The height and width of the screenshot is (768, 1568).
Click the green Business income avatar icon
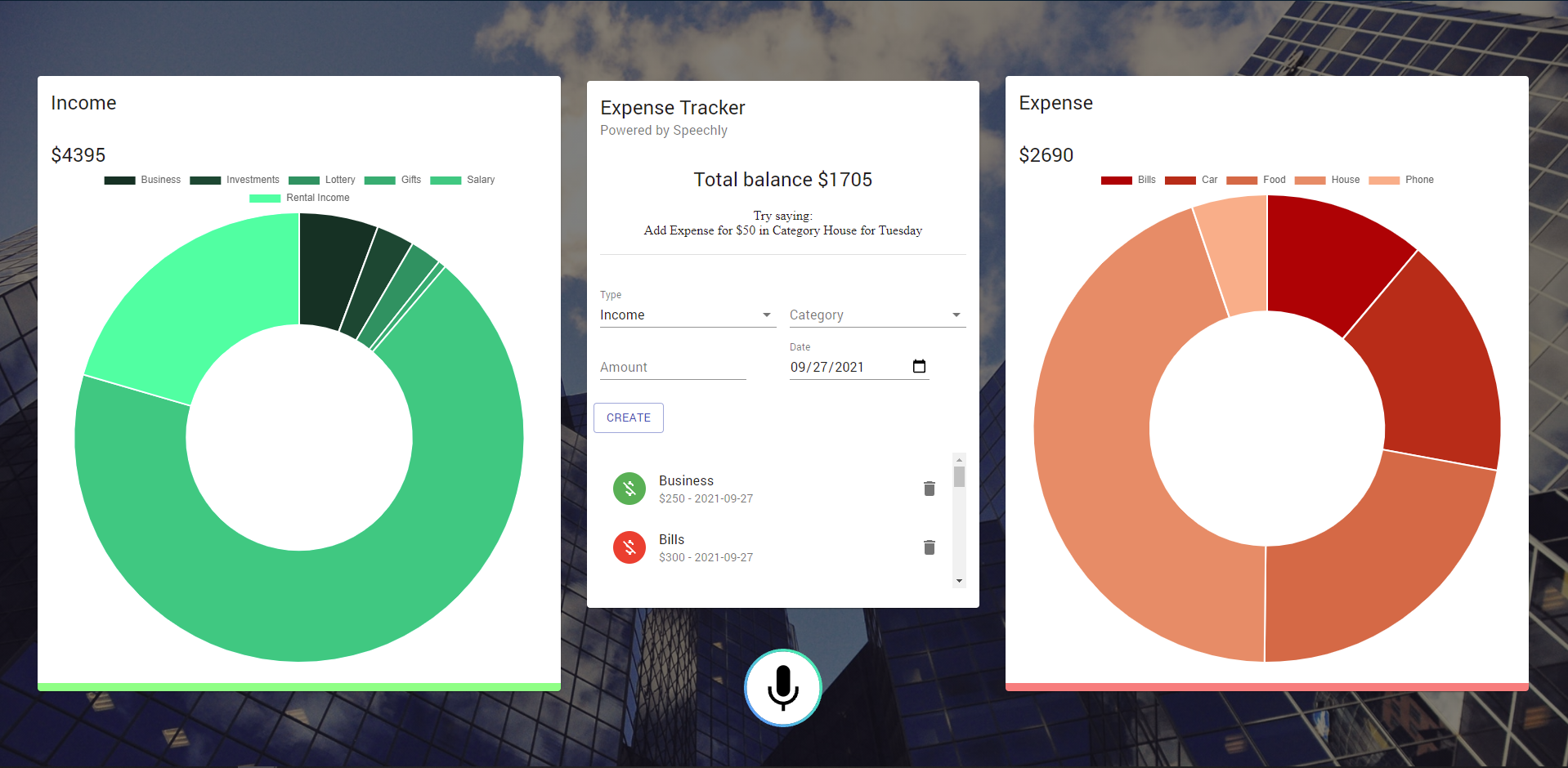tap(629, 489)
